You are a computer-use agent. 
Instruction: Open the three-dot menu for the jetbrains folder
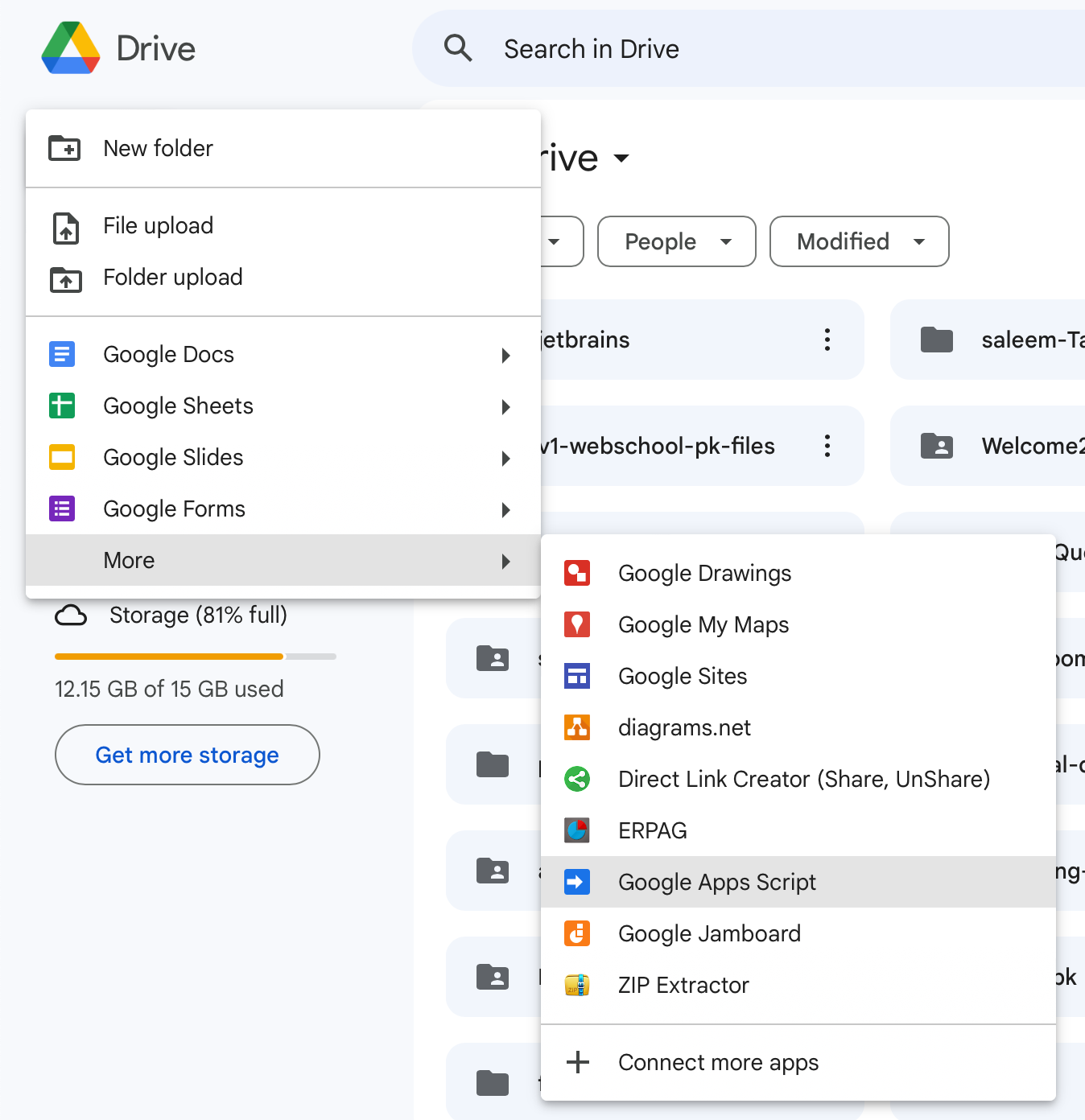click(827, 340)
